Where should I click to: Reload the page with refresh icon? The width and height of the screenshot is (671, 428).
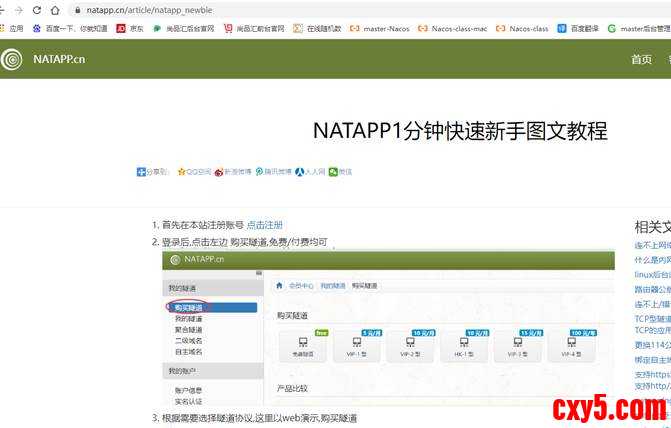(37, 10)
